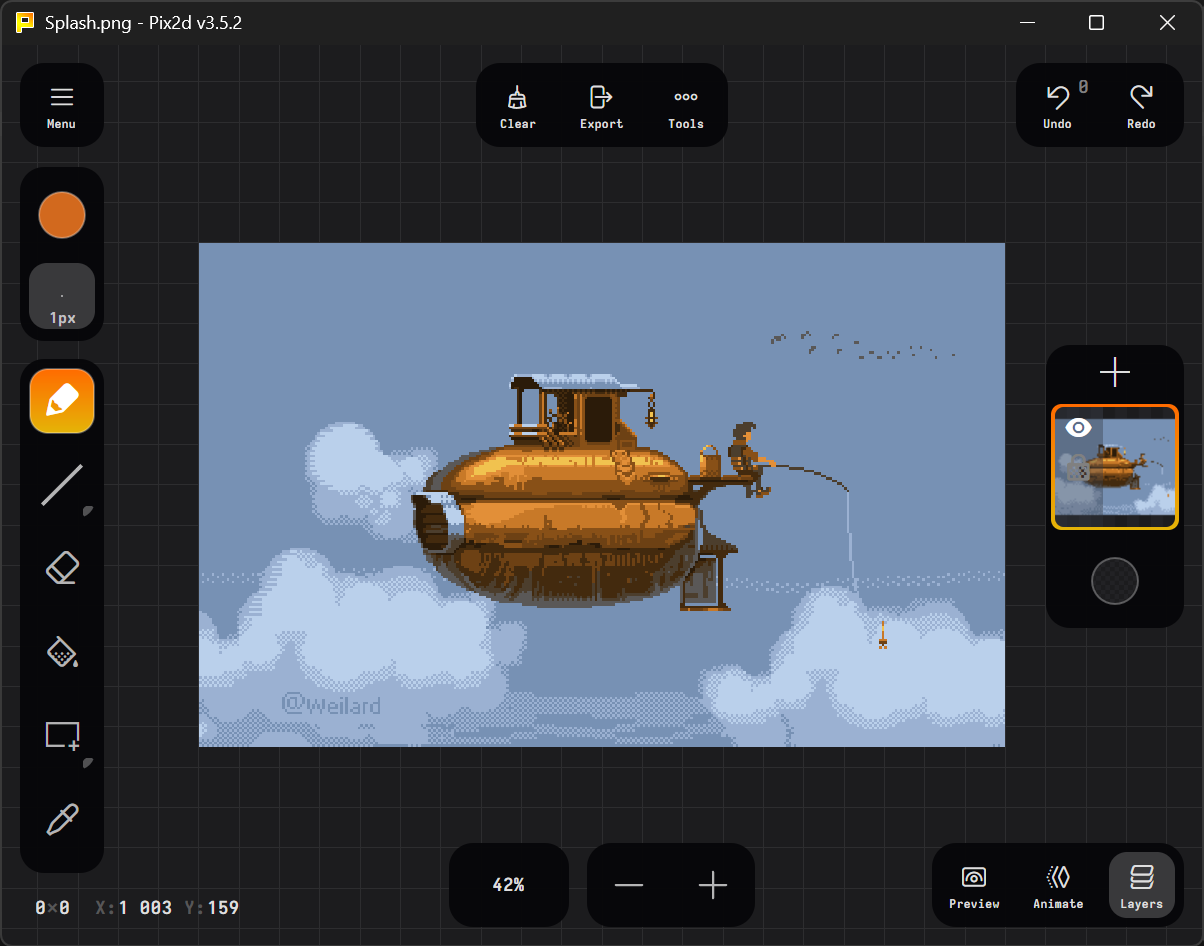
Task: Select the Eraser tool
Action: pyautogui.click(x=62, y=569)
